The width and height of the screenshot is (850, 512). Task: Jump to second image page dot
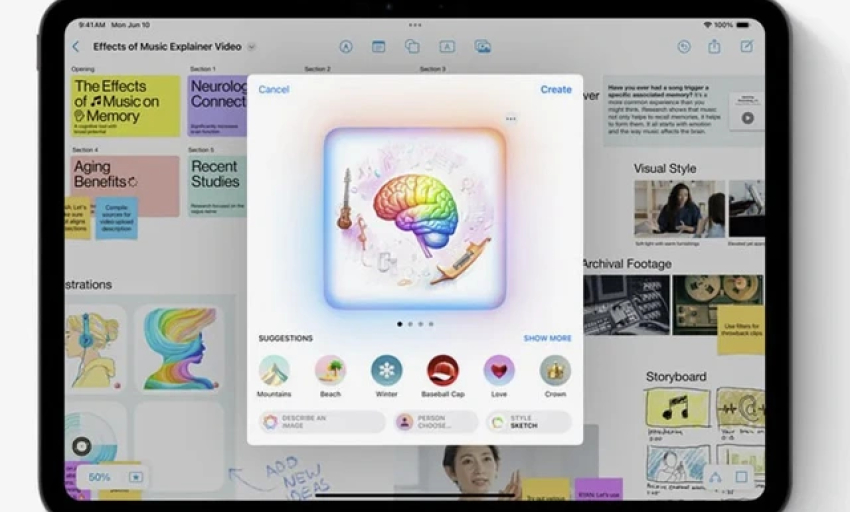click(x=410, y=324)
